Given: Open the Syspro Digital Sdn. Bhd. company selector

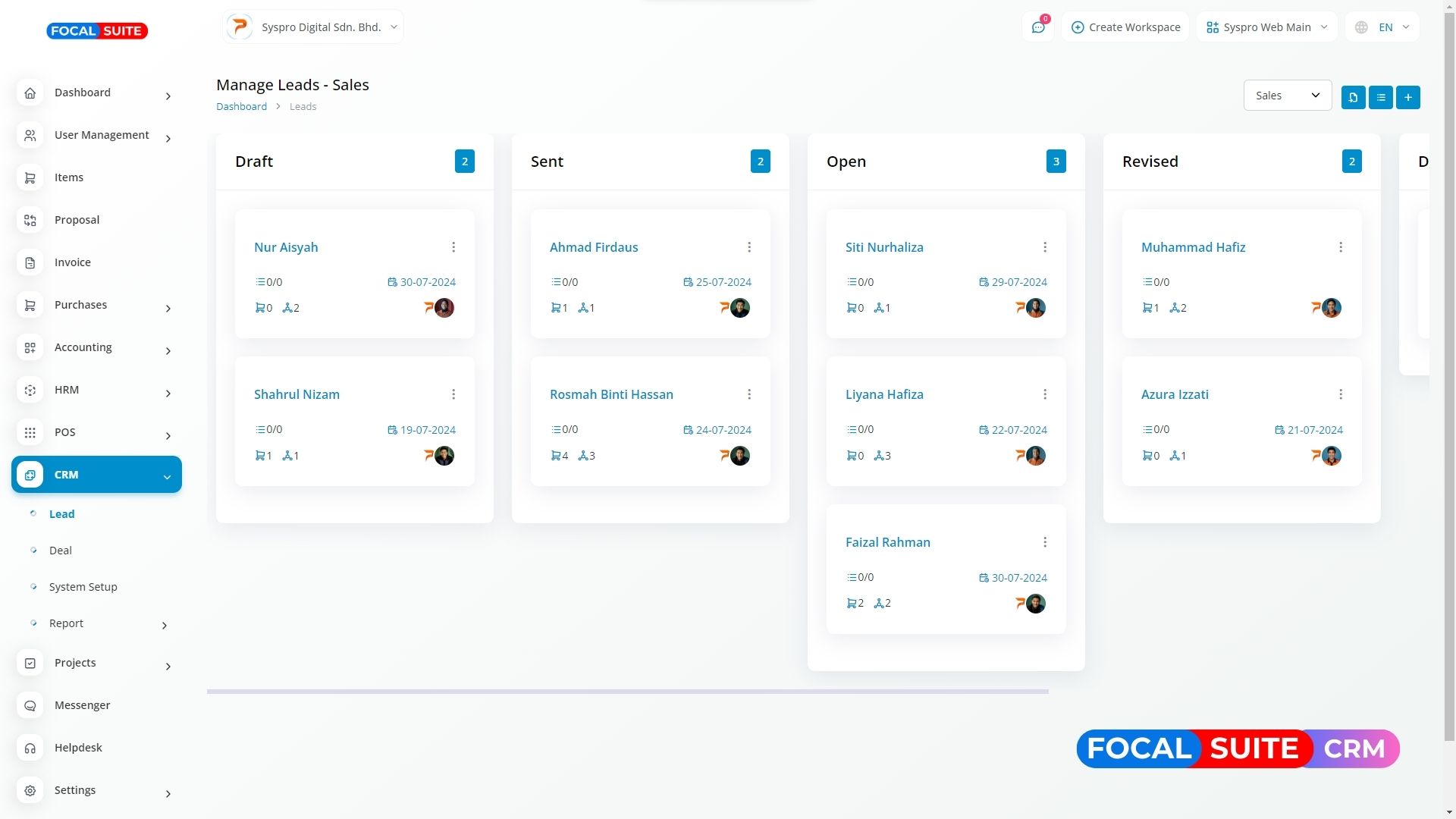Looking at the screenshot, I should pos(313,27).
